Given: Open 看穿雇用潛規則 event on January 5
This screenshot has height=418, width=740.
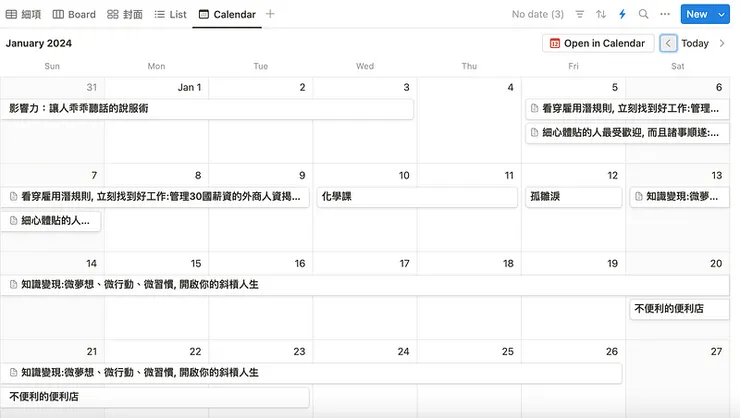Looking at the screenshot, I should click(627, 109).
